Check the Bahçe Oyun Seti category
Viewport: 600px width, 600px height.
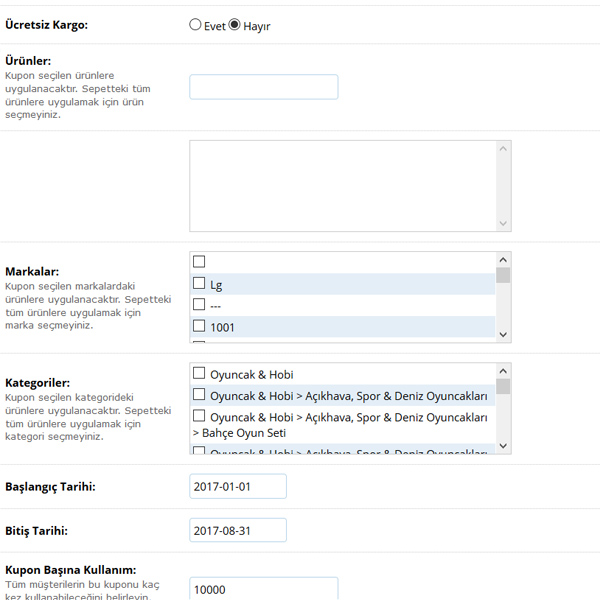point(199,417)
